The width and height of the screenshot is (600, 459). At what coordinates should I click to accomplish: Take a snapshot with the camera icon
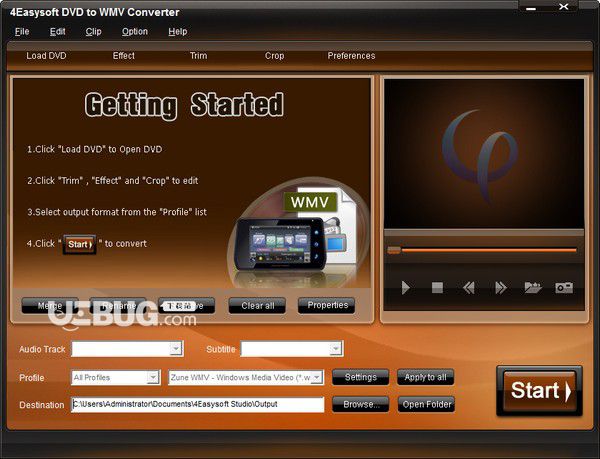coord(564,288)
